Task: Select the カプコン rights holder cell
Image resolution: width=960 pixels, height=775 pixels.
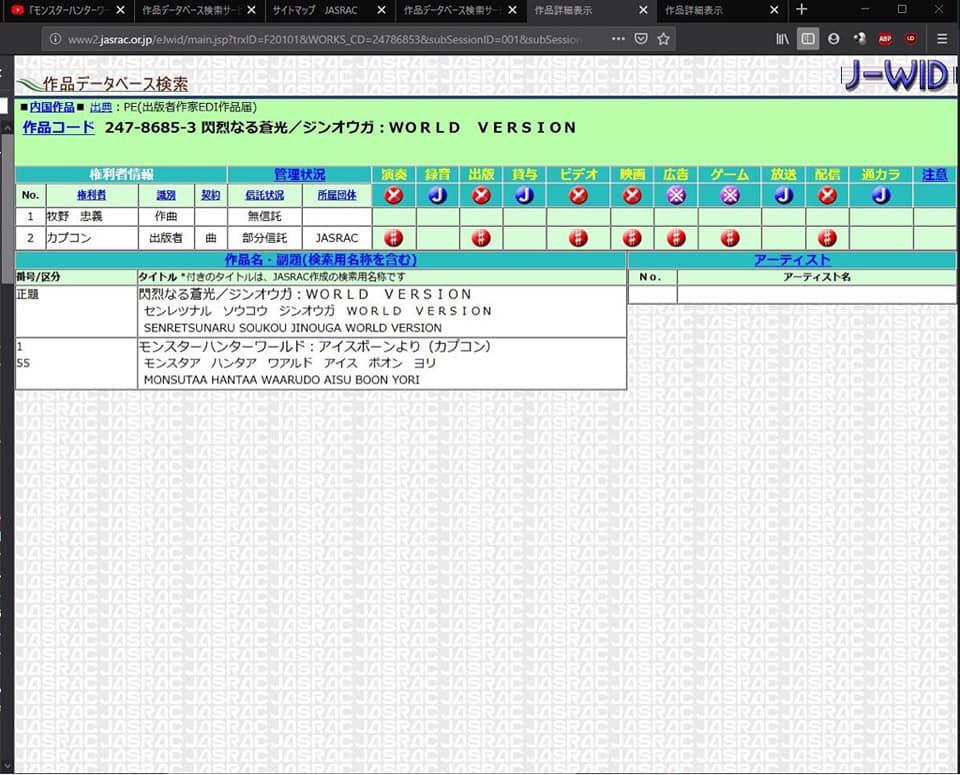Action: coord(92,238)
